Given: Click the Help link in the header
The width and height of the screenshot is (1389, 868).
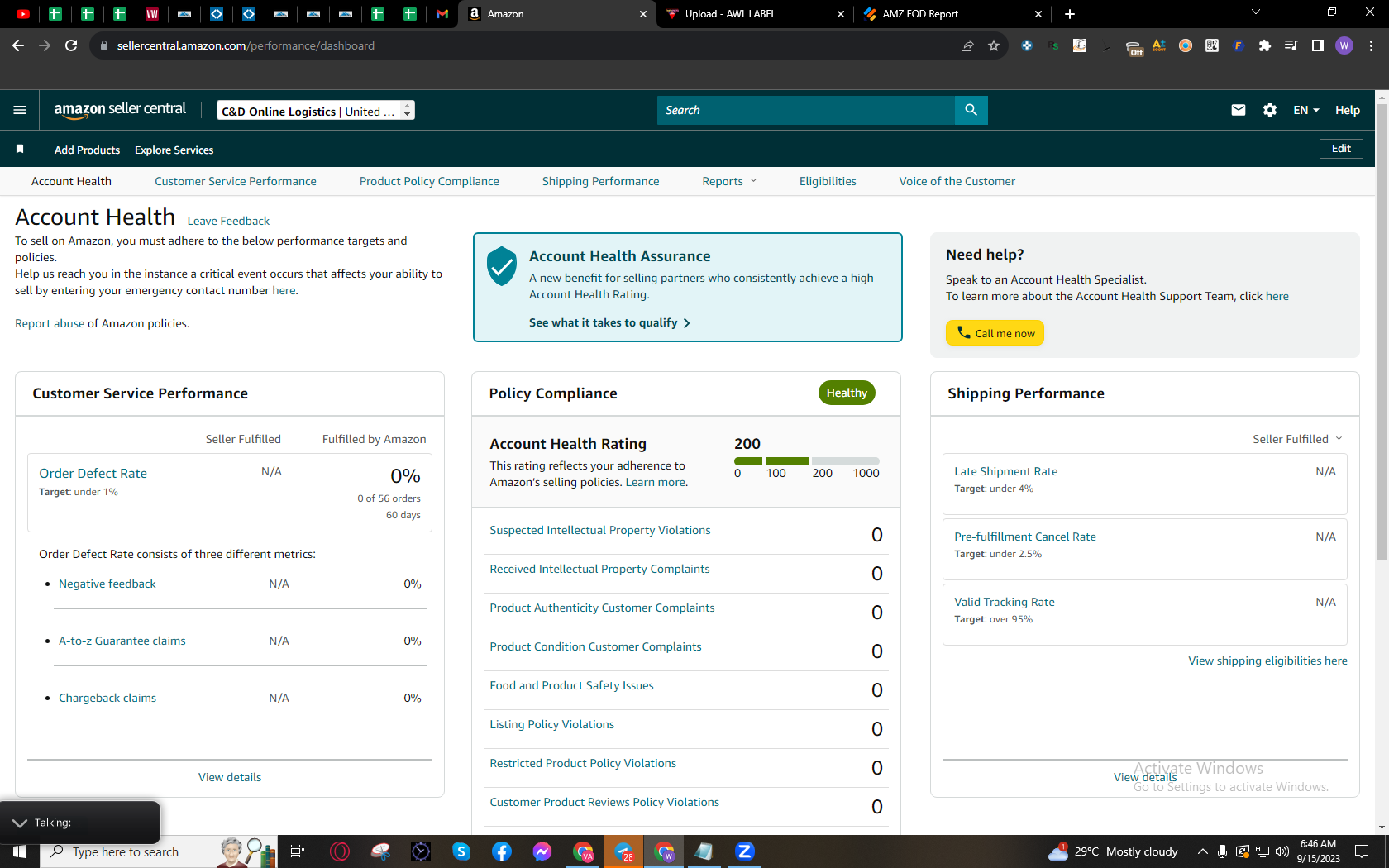Looking at the screenshot, I should [1348, 110].
